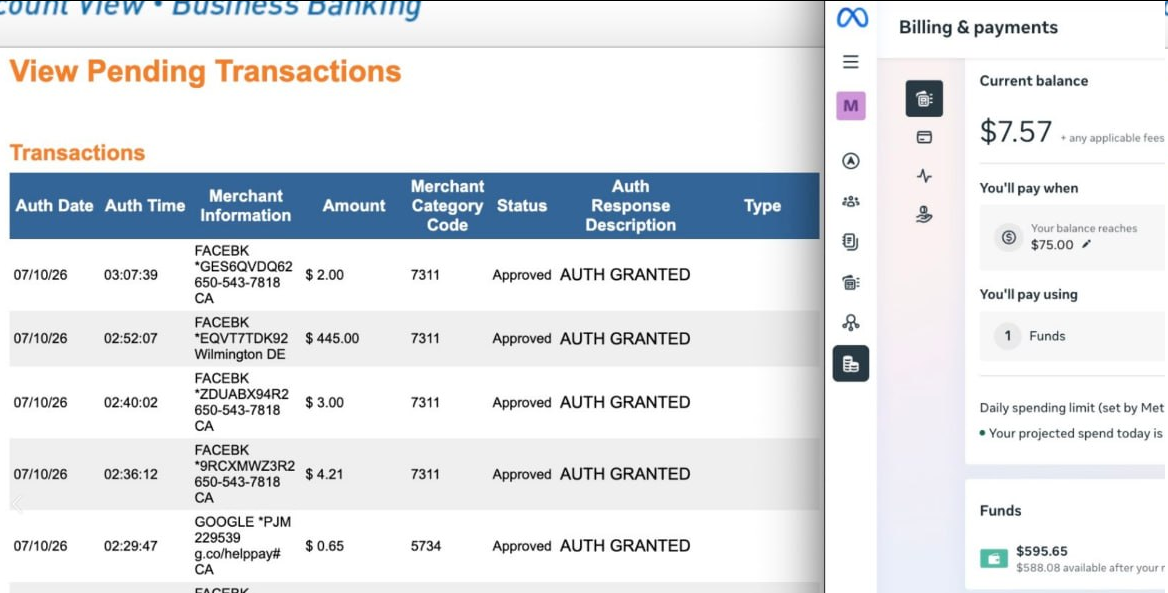Open the connected network nodes icon

851,323
